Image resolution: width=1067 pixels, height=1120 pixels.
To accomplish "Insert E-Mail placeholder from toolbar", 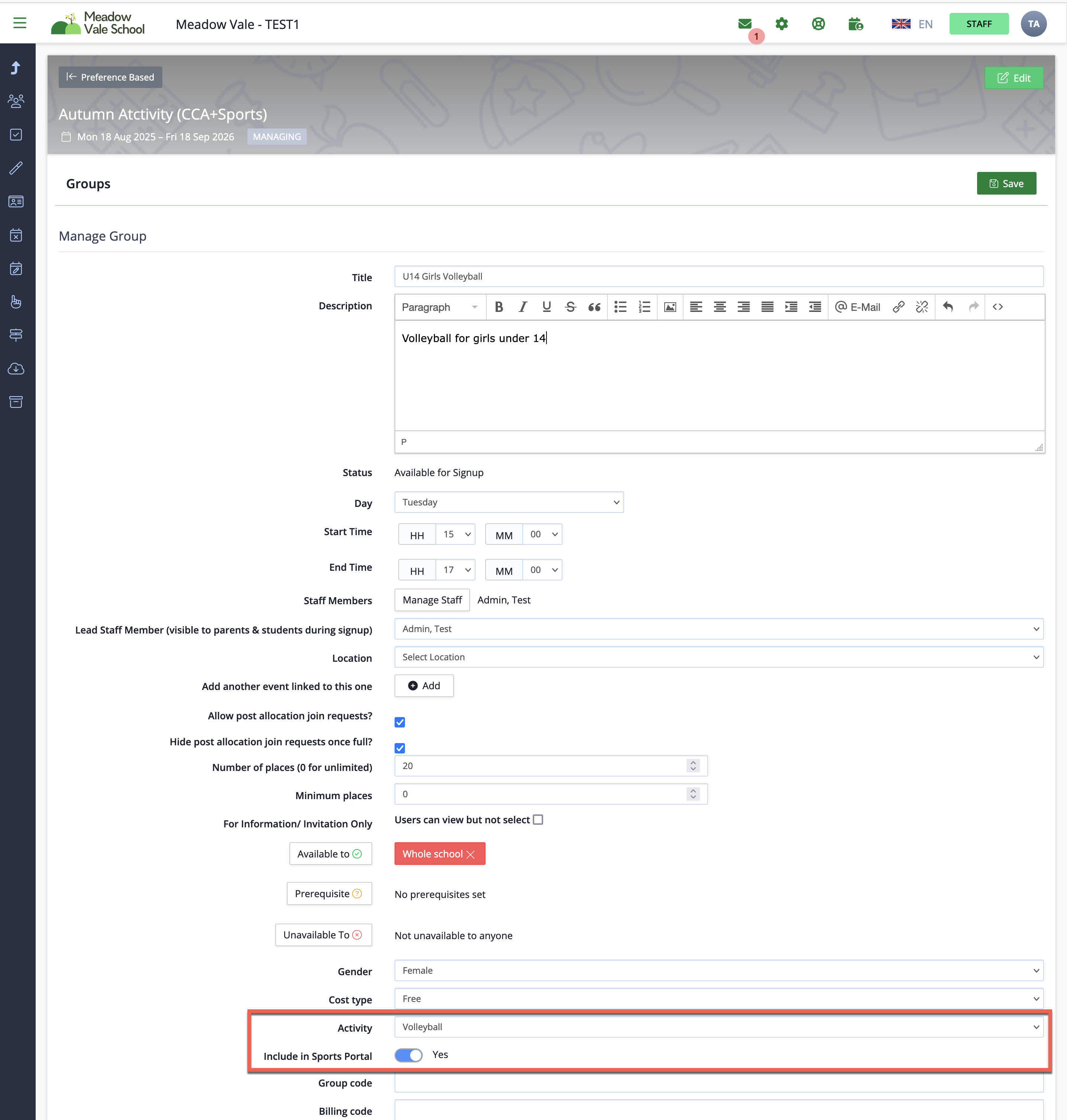I will point(858,307).
